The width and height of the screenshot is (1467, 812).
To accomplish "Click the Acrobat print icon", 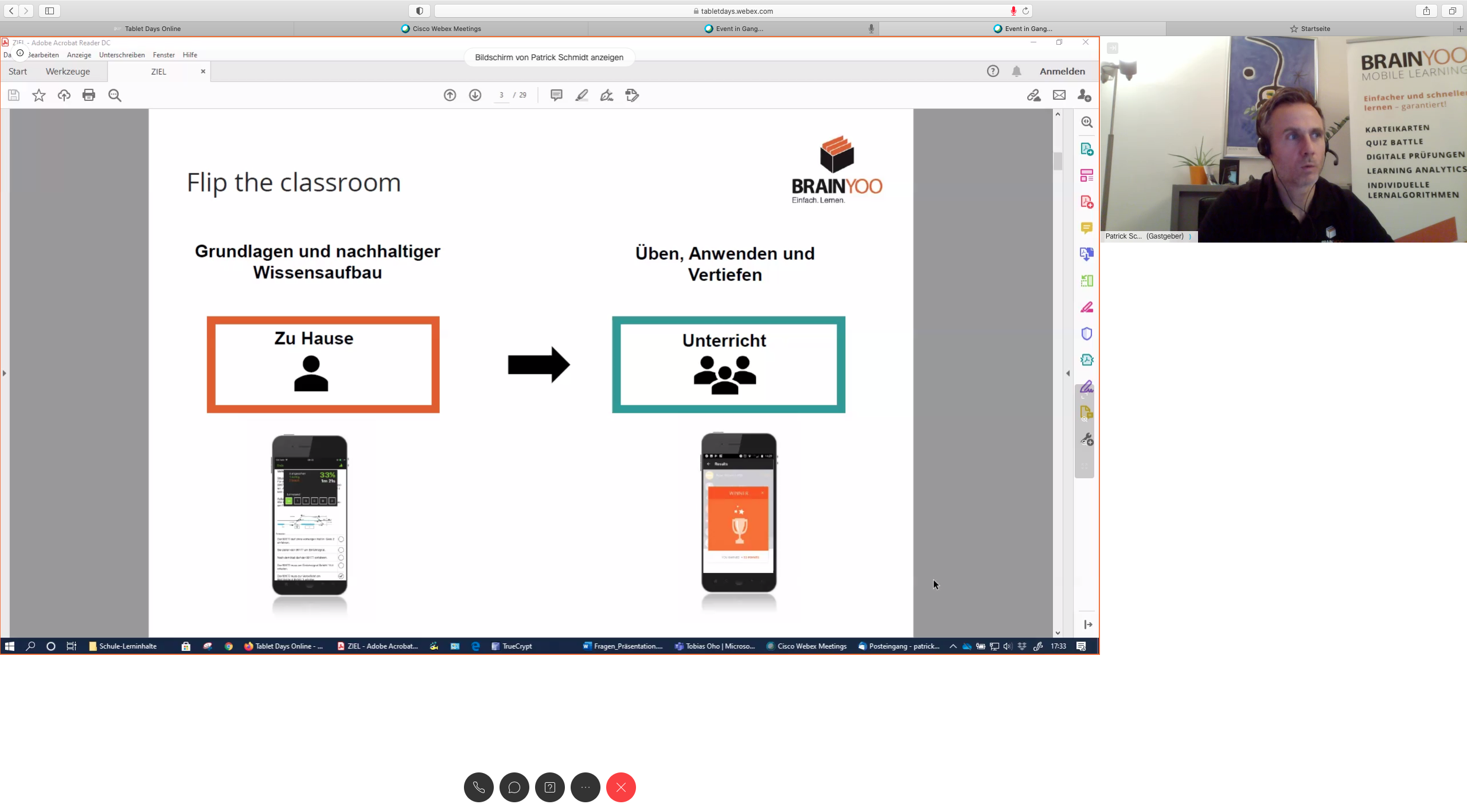I will (89, 95).
